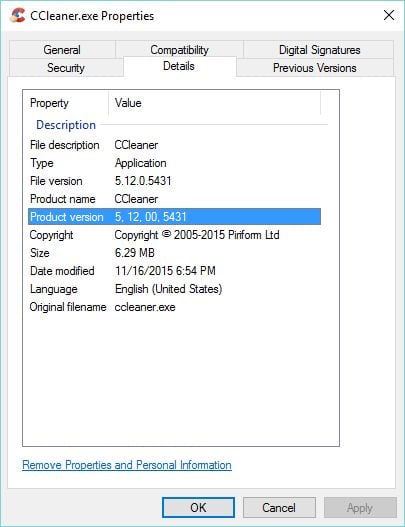Select the Copyright property row

click(x=174, y=235)
